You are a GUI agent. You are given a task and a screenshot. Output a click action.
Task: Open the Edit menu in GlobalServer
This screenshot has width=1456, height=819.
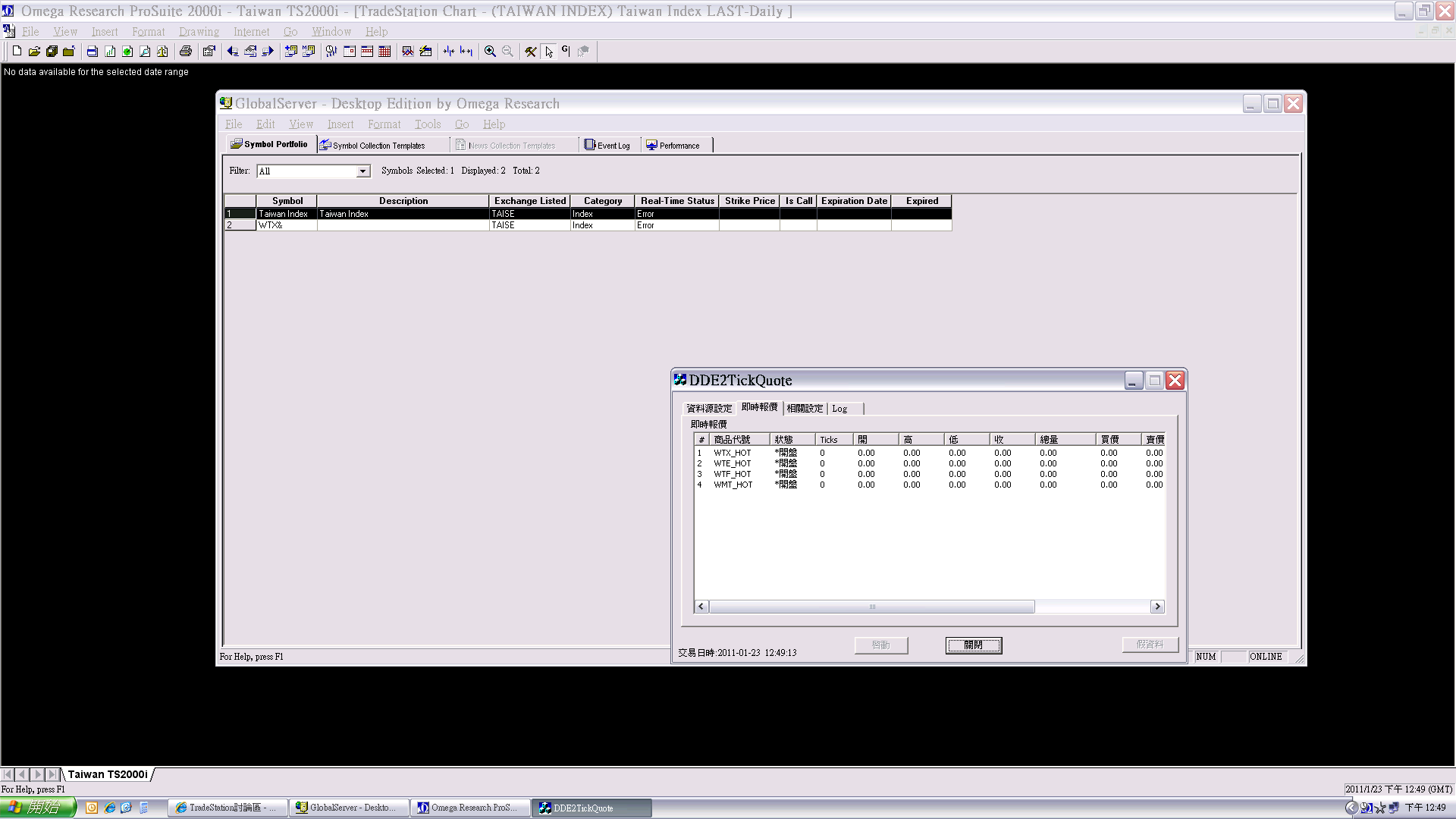pos(265,124)
